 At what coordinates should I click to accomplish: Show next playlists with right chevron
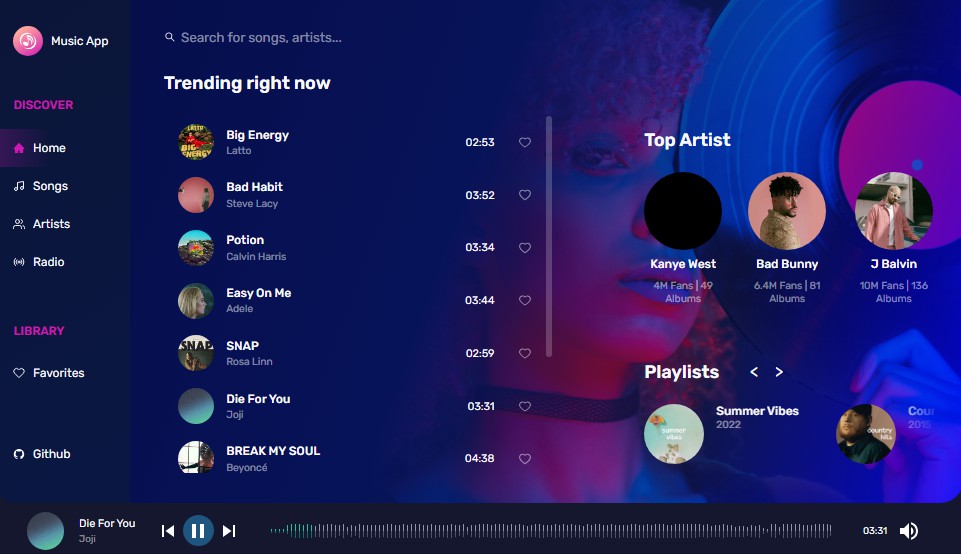[x=779, y=372]
